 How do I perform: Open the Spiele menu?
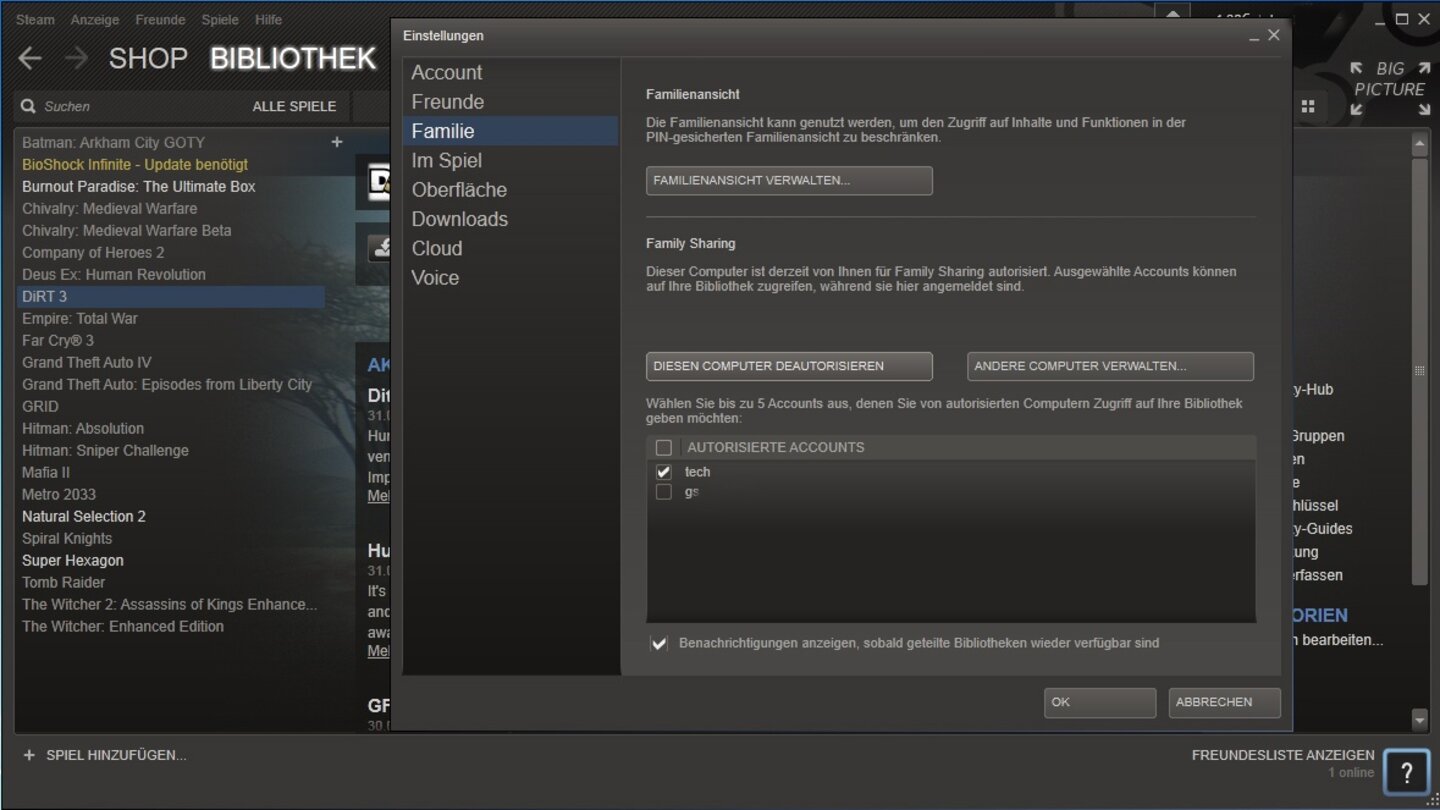(220, 20)
